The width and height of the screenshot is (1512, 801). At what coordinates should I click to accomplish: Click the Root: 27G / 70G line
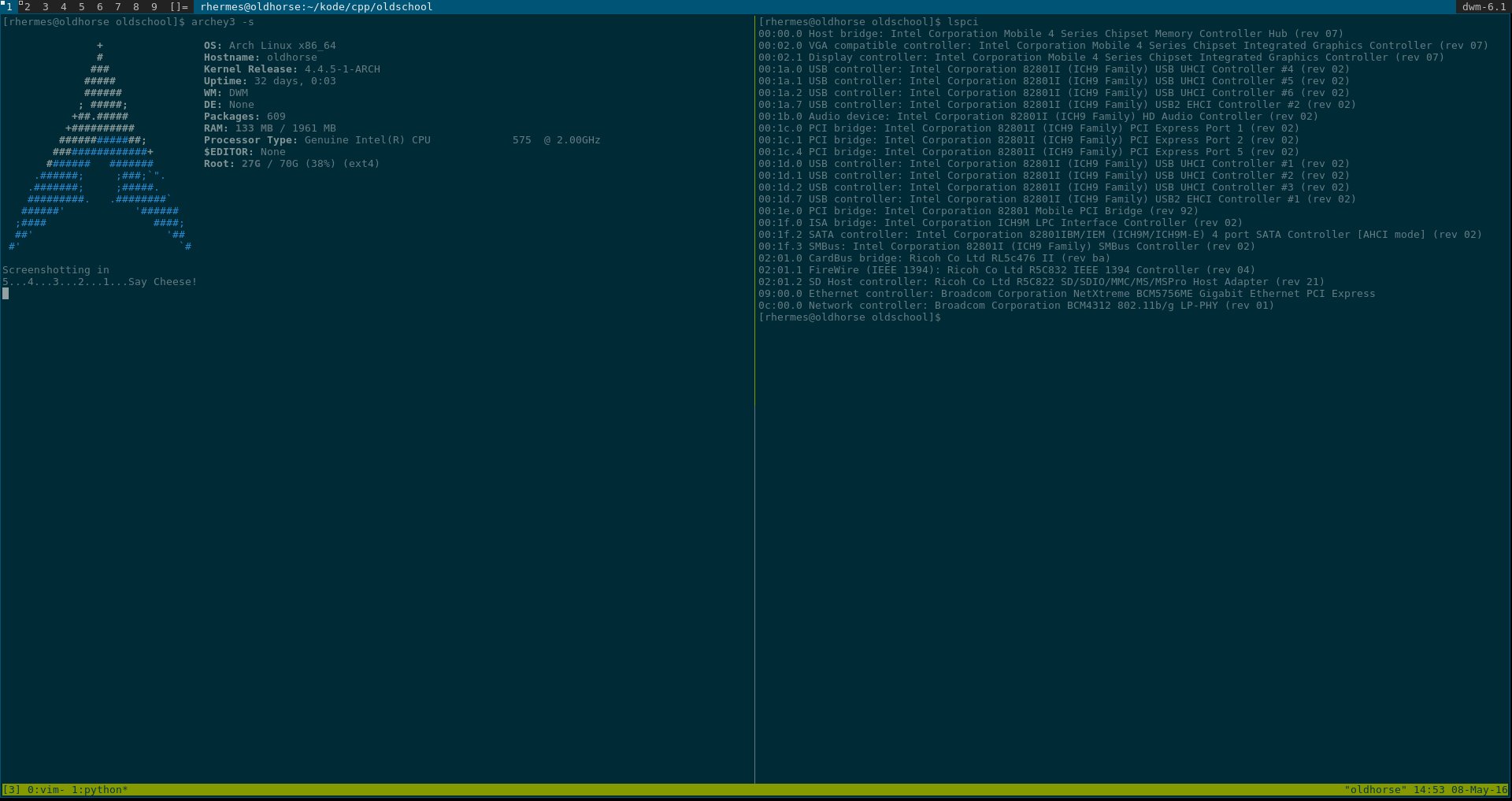tap(292, 164)
